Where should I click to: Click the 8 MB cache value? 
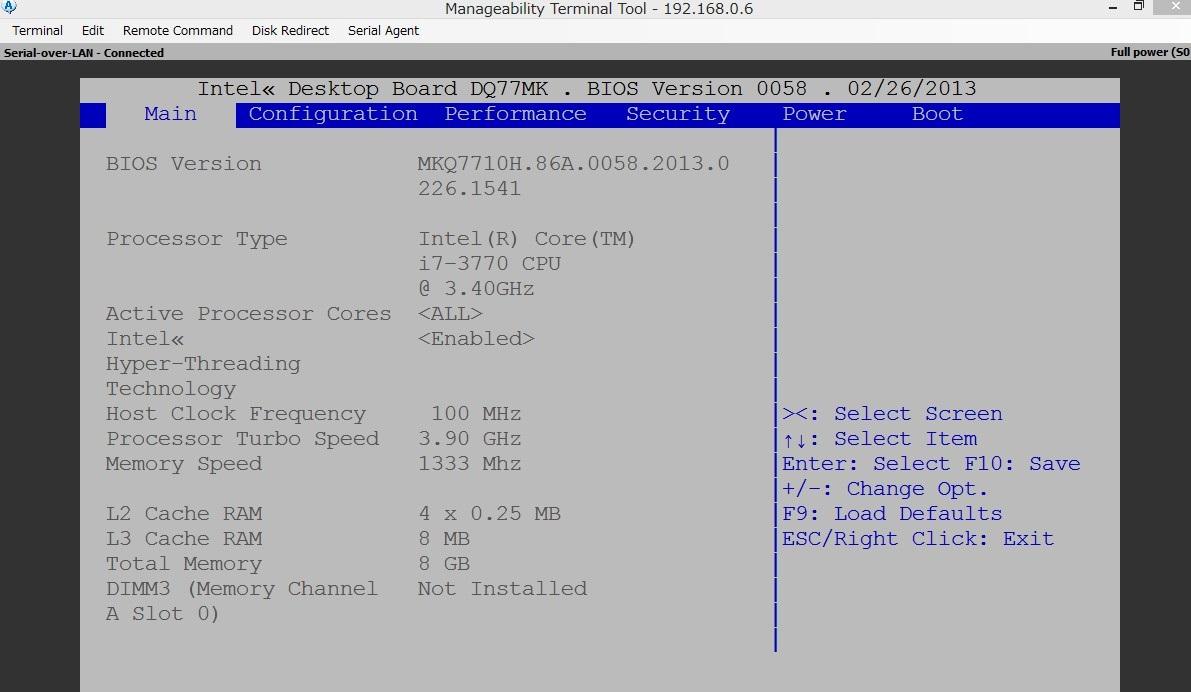[444, 539]
